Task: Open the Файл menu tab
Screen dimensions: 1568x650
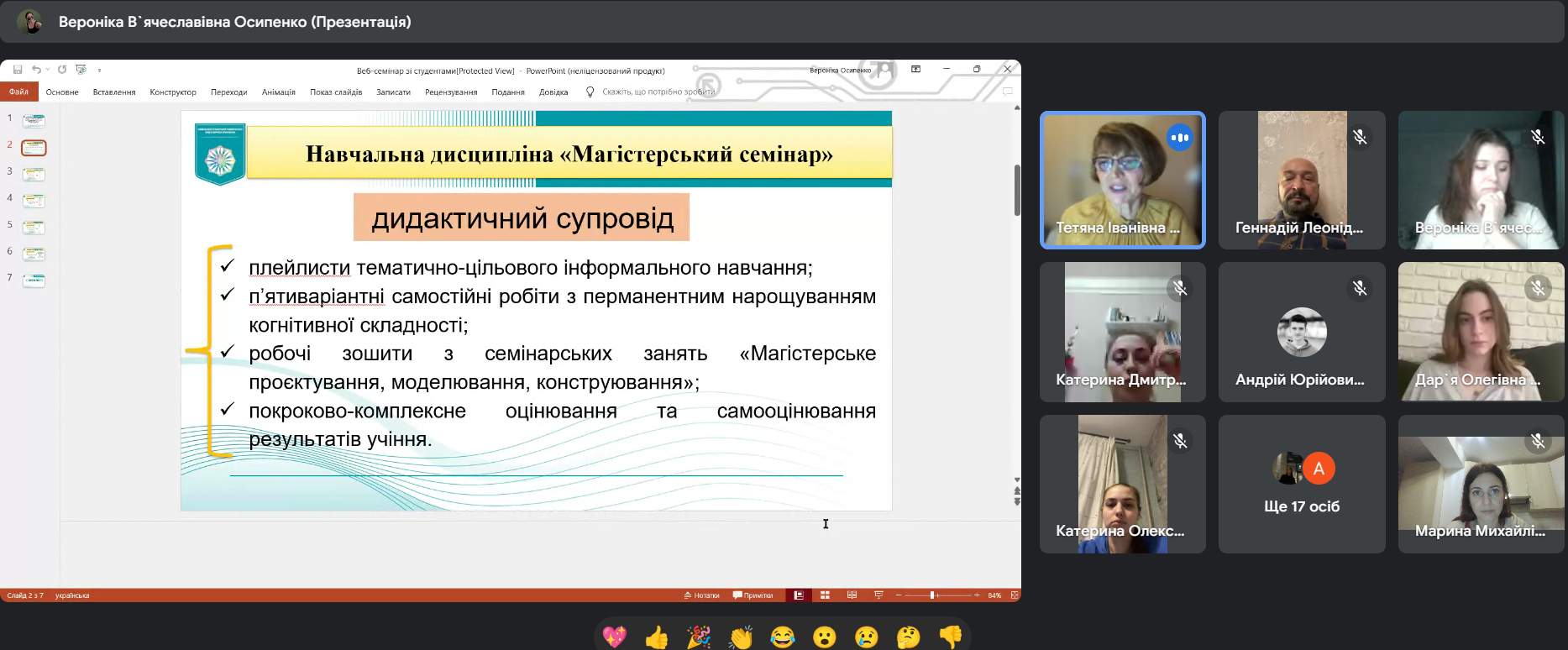Action: (18, 92)
